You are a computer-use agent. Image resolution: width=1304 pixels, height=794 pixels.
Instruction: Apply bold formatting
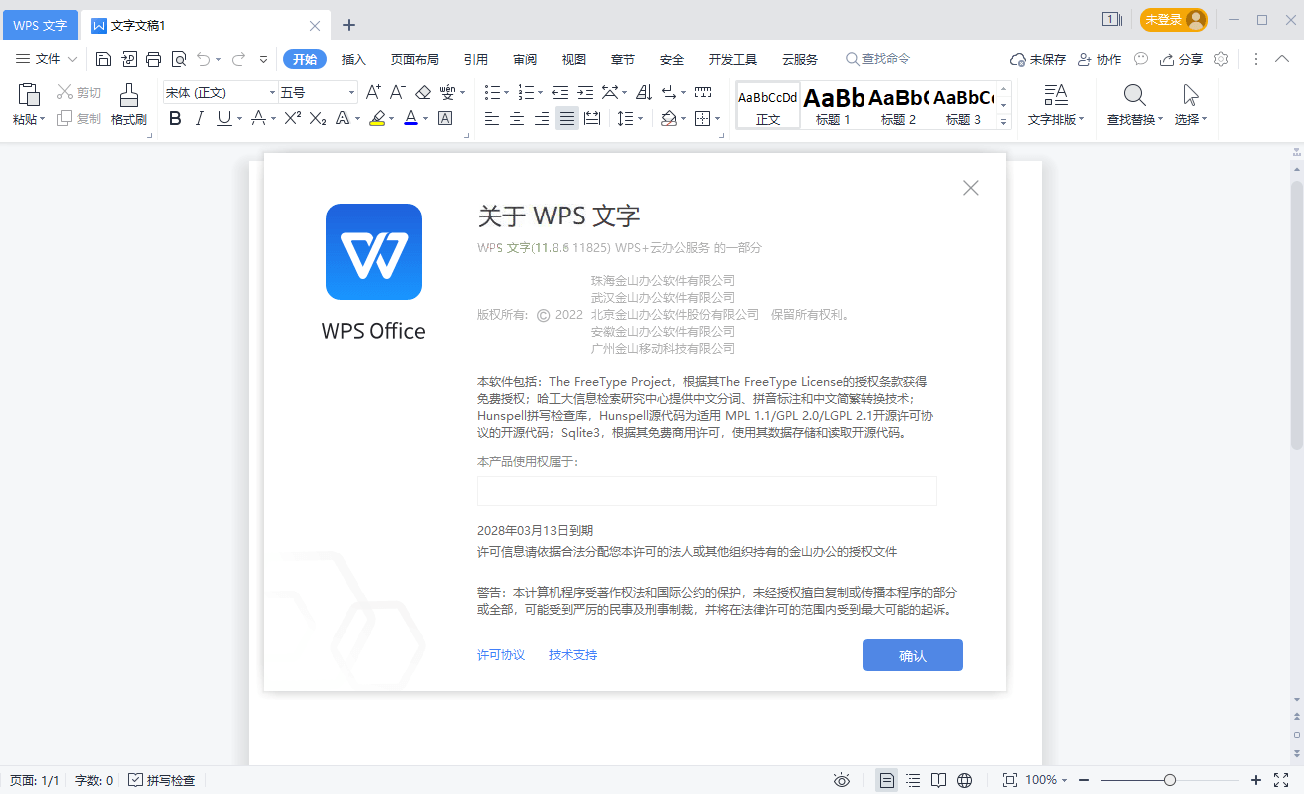click(x=175, y=117)
